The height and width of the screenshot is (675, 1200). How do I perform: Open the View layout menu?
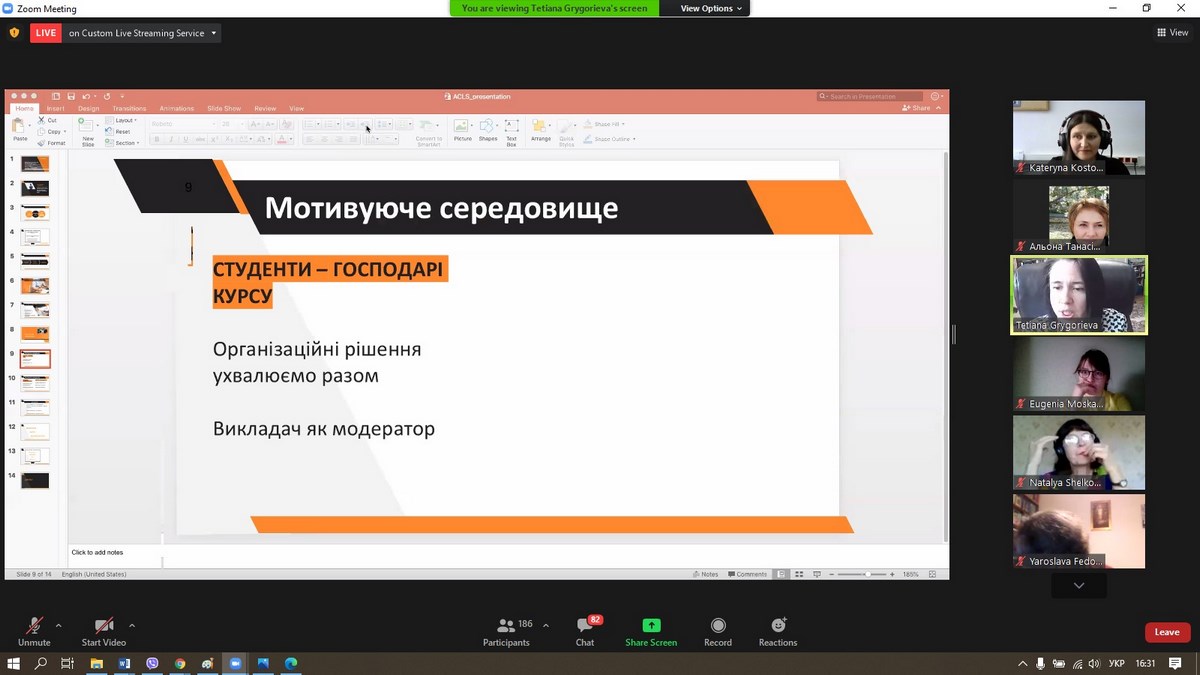point(1172,33)
